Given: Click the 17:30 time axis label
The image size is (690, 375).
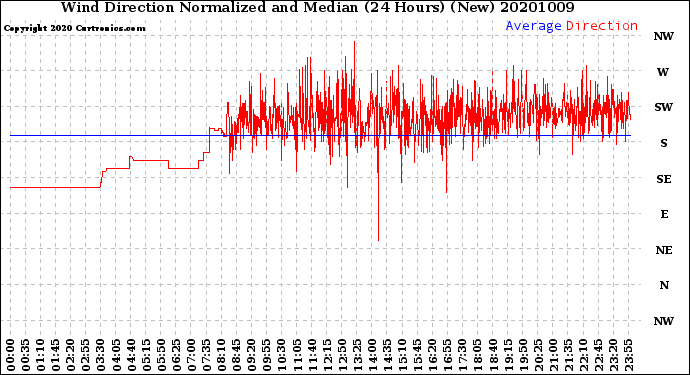Looking at the screenshot, I should click(462, 355).
